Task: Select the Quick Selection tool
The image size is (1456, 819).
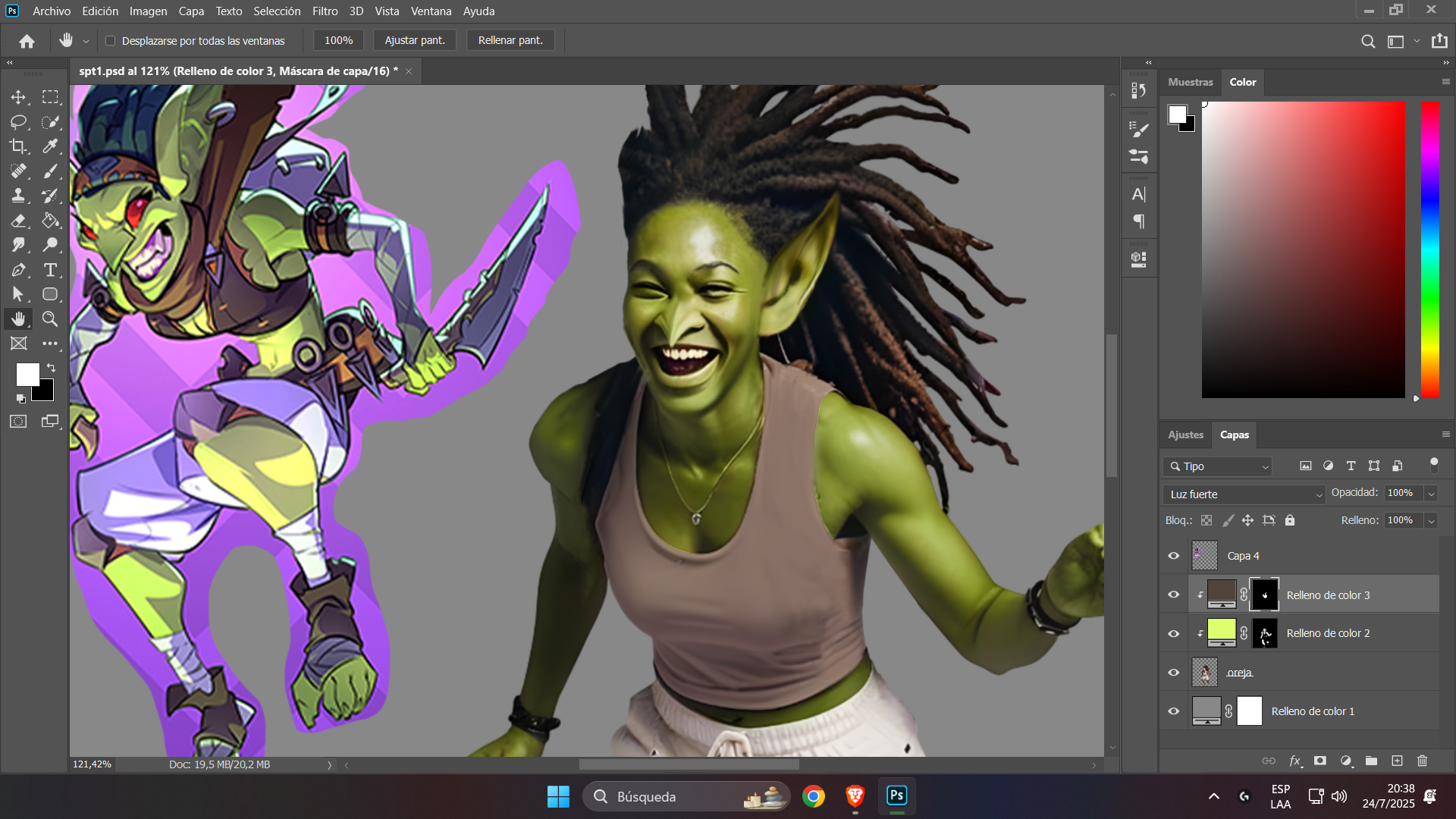Action: [50, 122]
